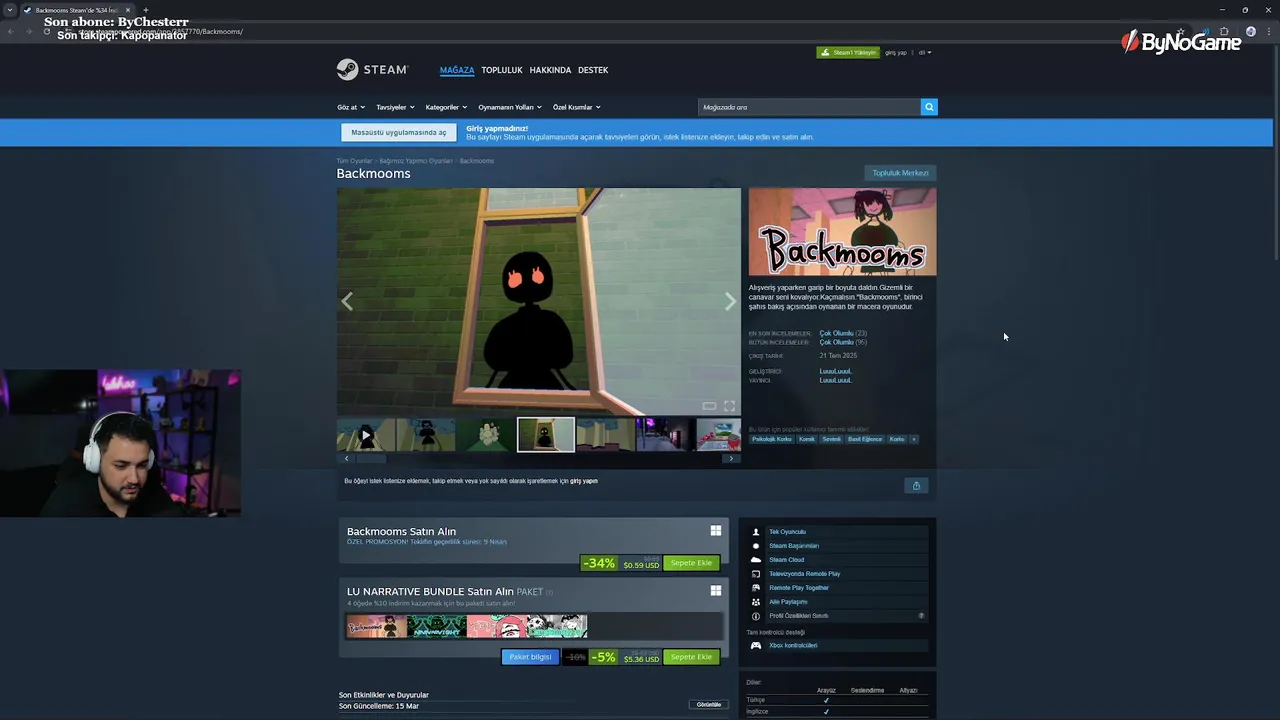Viewport: 1280px width, 720px height.
Task: Open the dil language dropdown
Action: coord(925,52)
